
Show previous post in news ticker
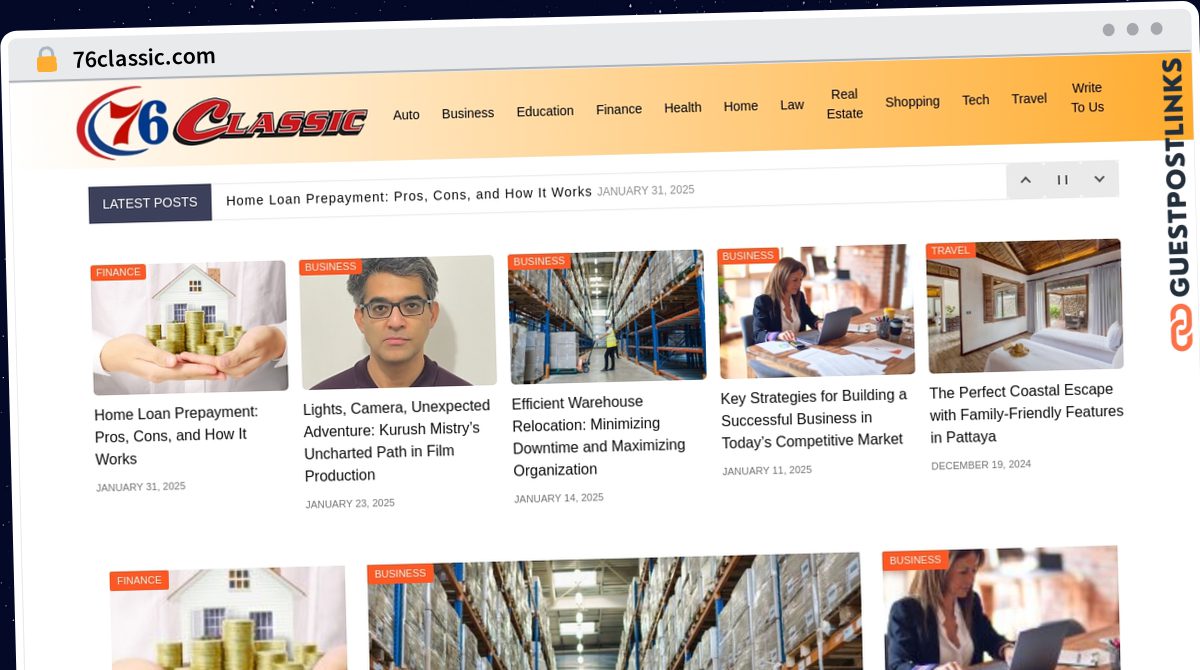(1025, 180)
